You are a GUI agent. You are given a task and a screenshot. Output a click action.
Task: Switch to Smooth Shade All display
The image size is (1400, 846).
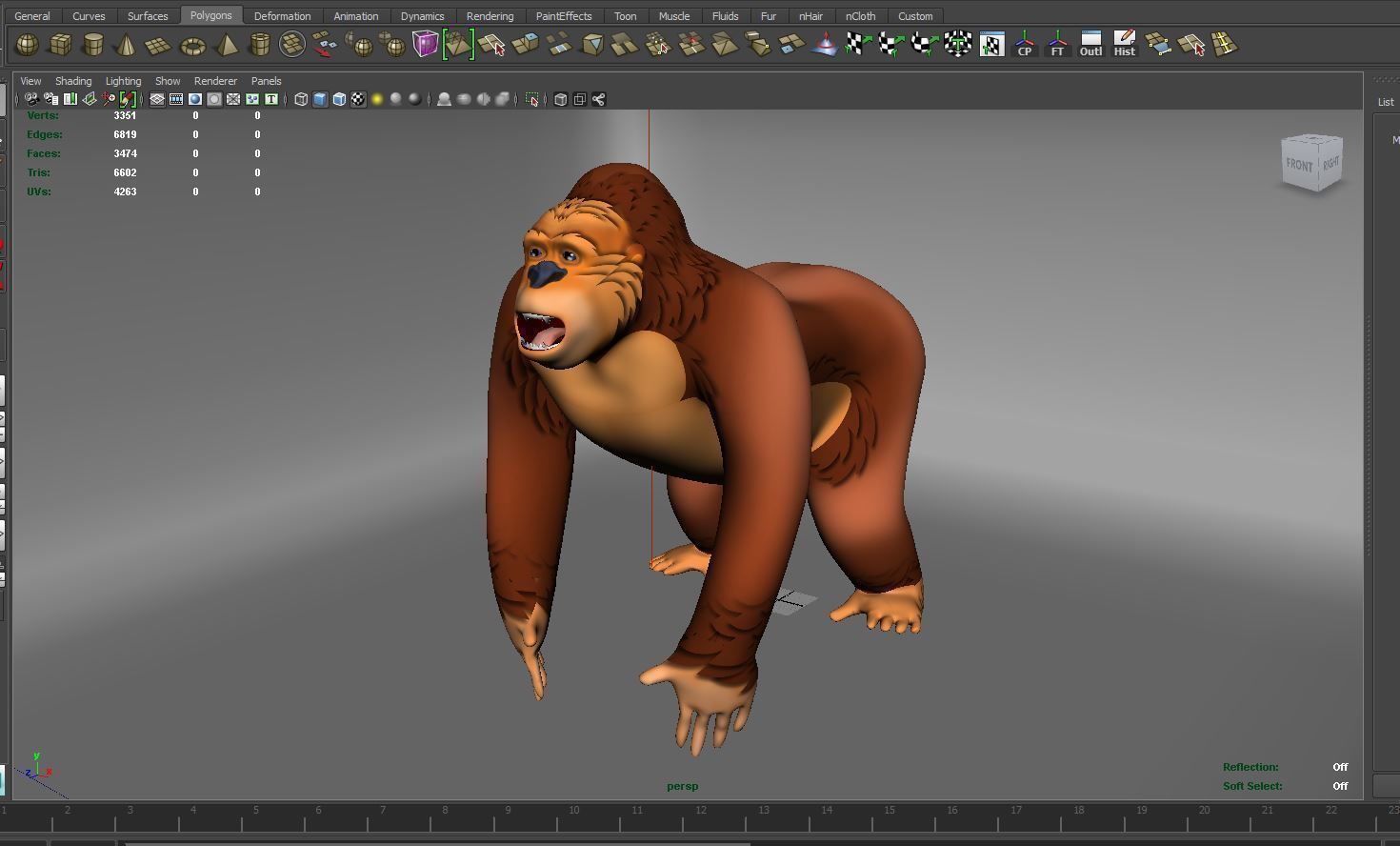coord(320,99)
